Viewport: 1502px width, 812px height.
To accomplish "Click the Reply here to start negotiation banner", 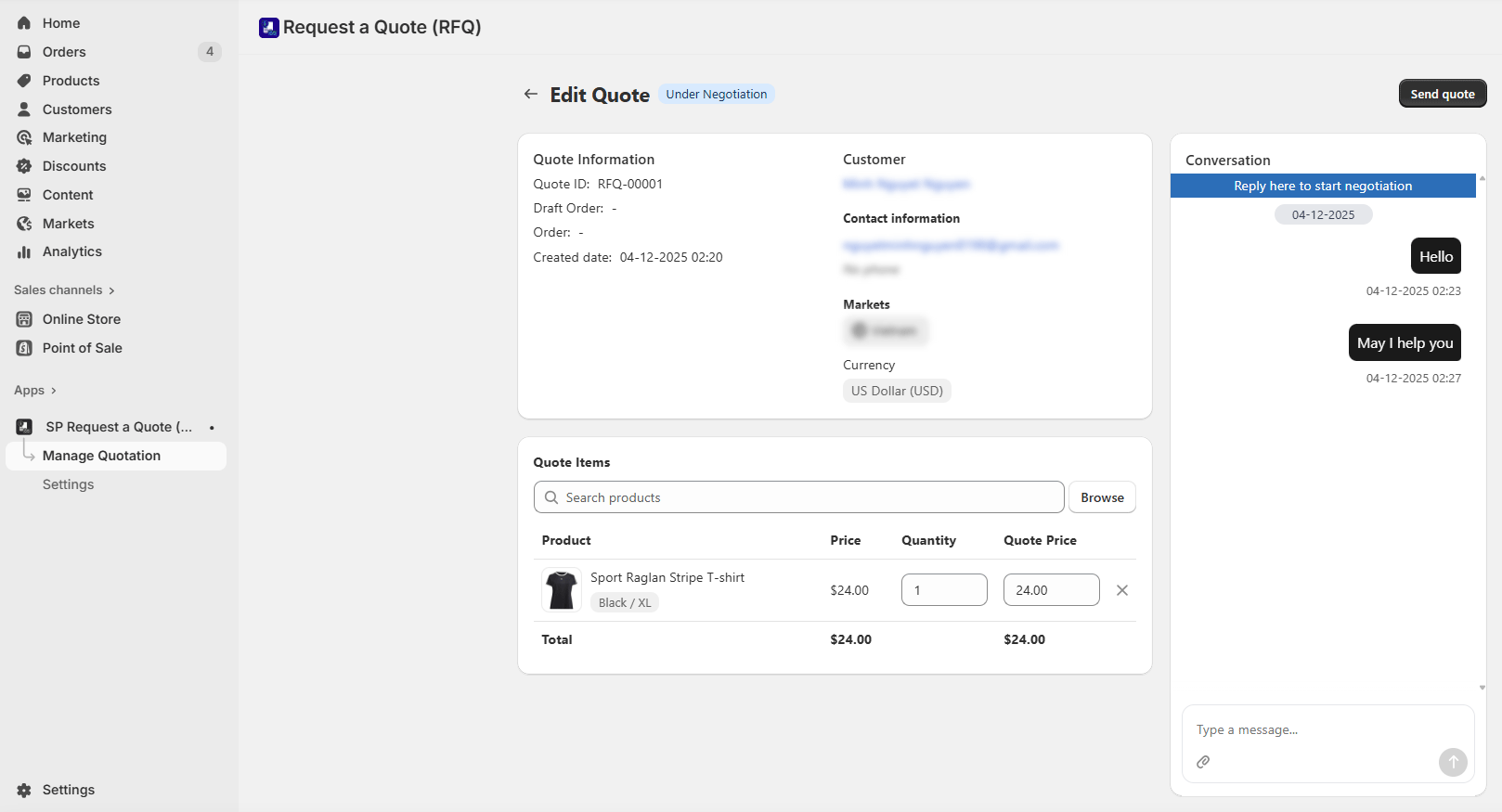I will tap(1323, 186).
